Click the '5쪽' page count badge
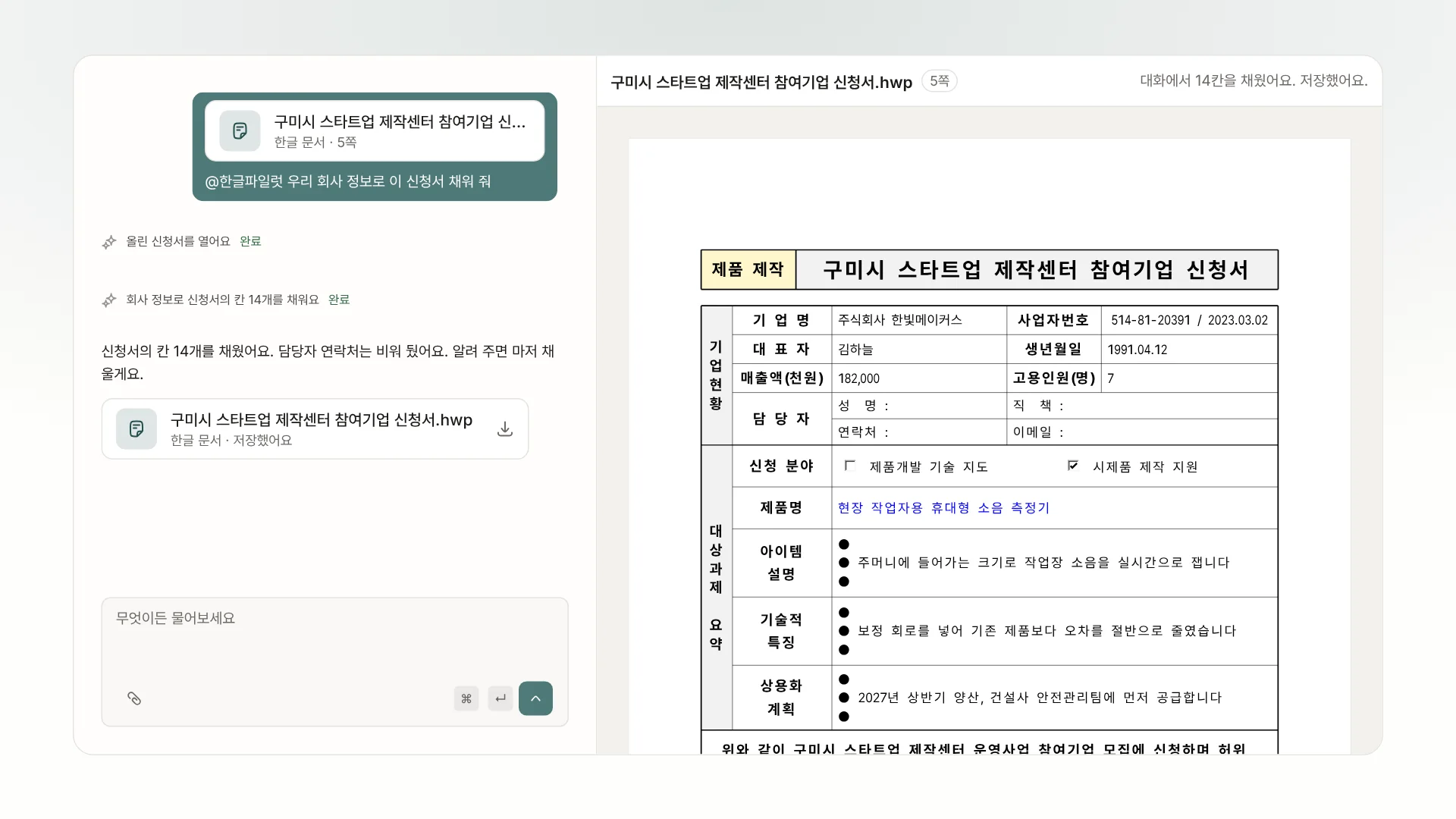This screenshot has height=819, width=1456. coord(940,81)
